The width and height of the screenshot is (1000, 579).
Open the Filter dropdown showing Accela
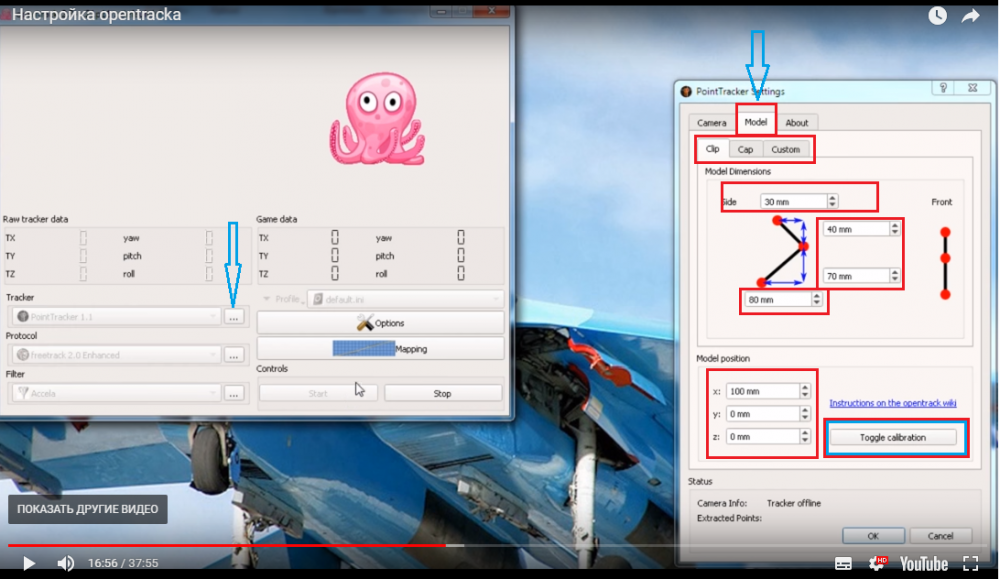point(114,393)
